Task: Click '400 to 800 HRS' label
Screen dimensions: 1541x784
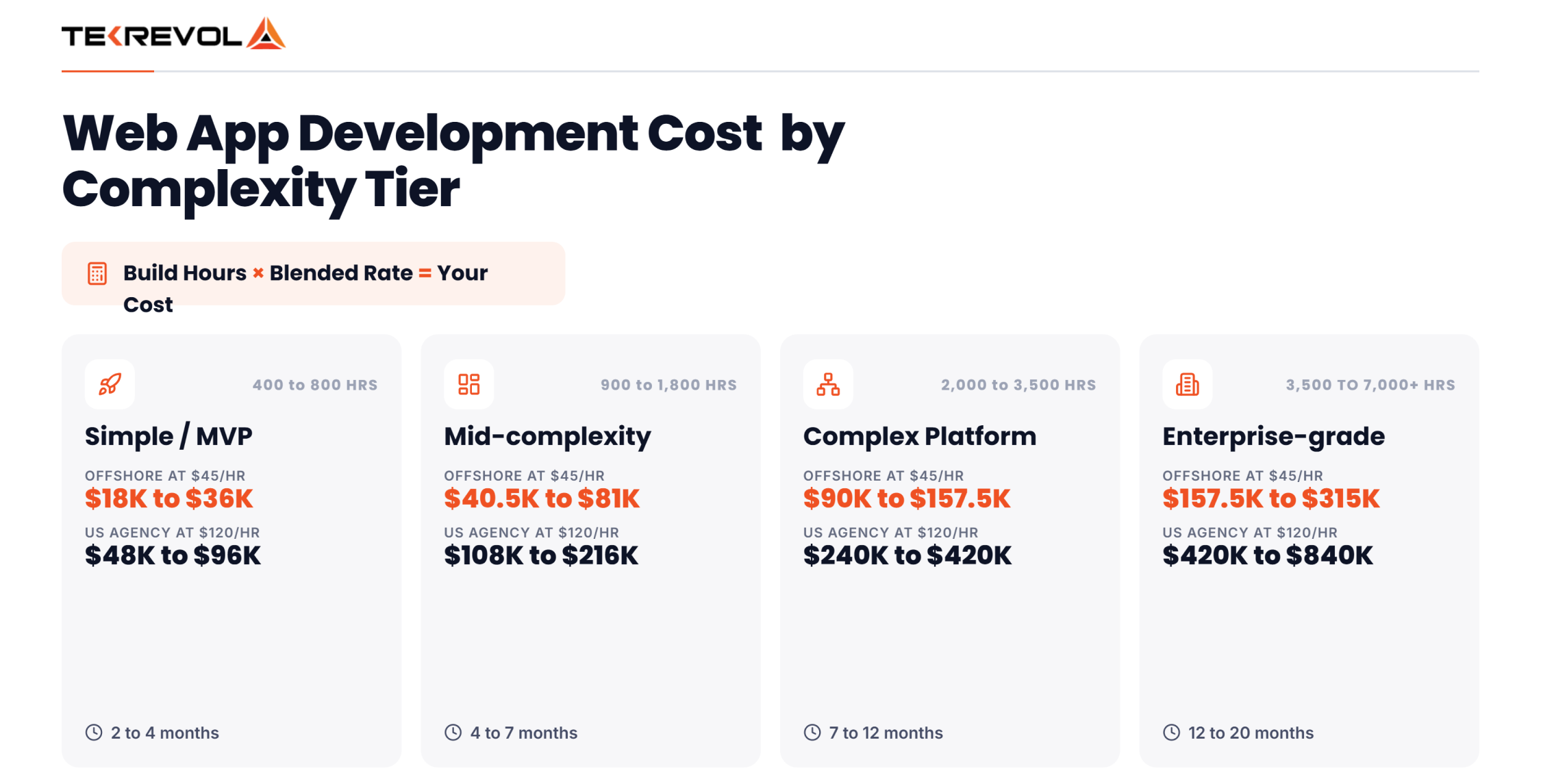Action: tap(315, 385)
